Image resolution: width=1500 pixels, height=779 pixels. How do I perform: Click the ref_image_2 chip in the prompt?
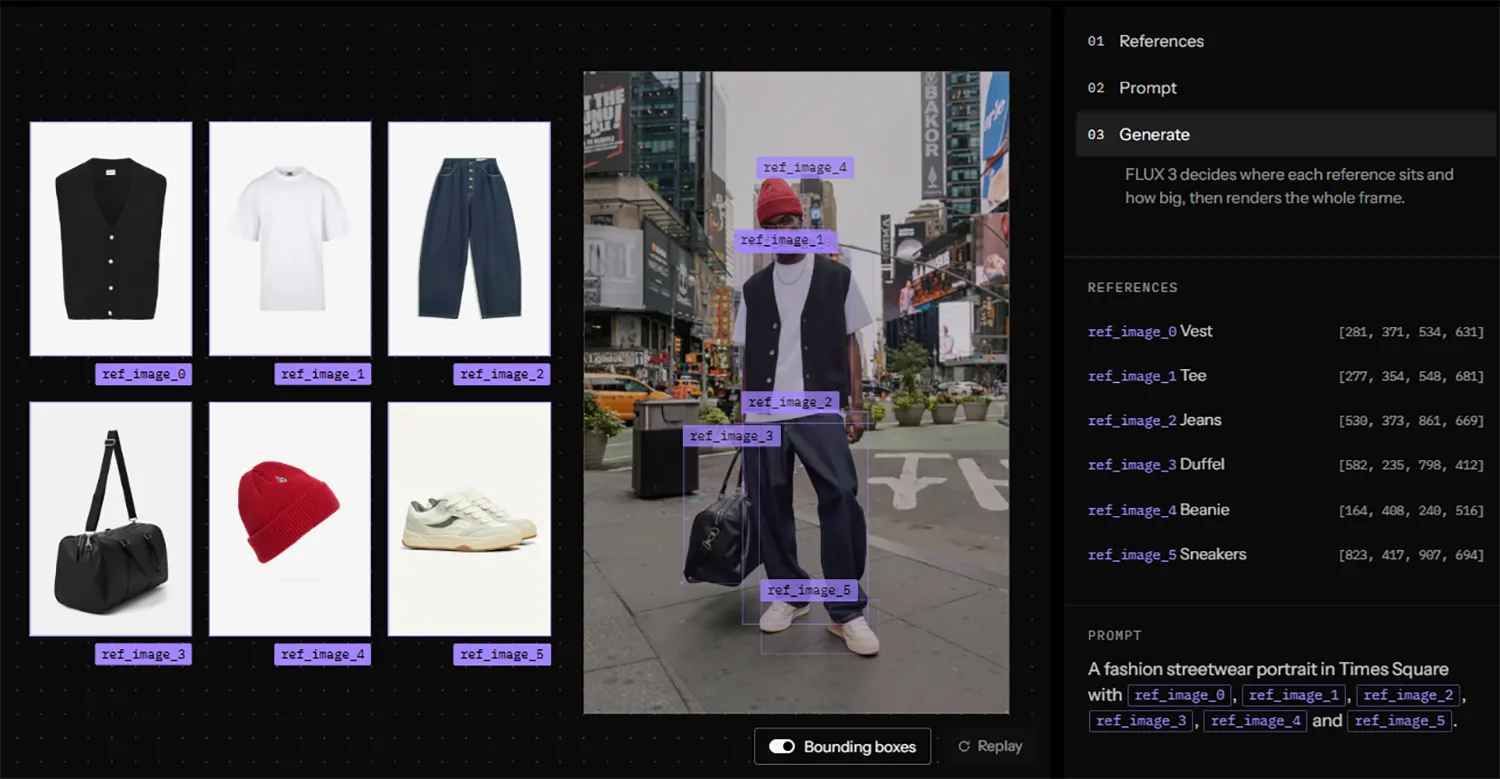click(1409, 695)
